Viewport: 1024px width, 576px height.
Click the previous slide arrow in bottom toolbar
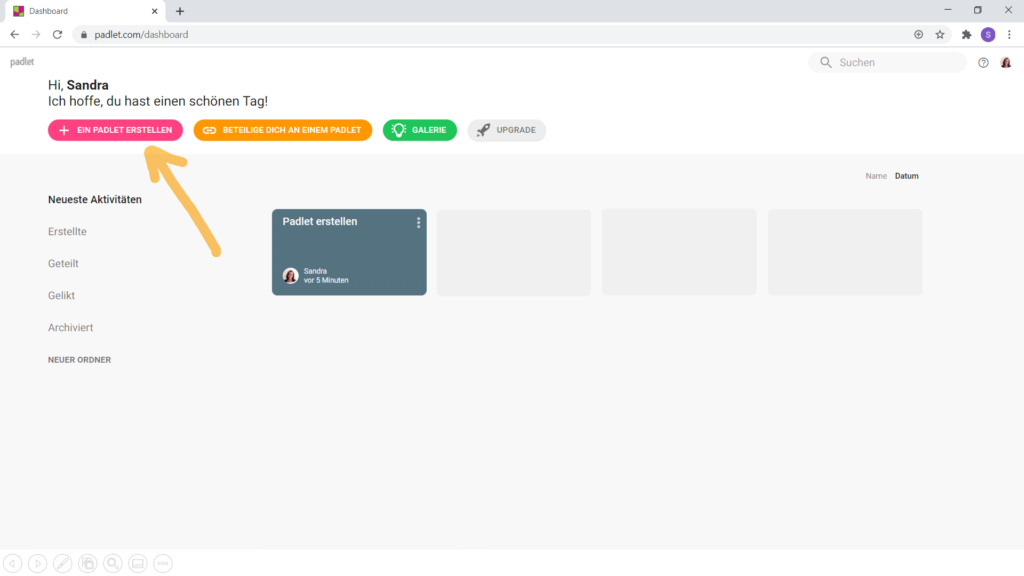coord(13,563)
